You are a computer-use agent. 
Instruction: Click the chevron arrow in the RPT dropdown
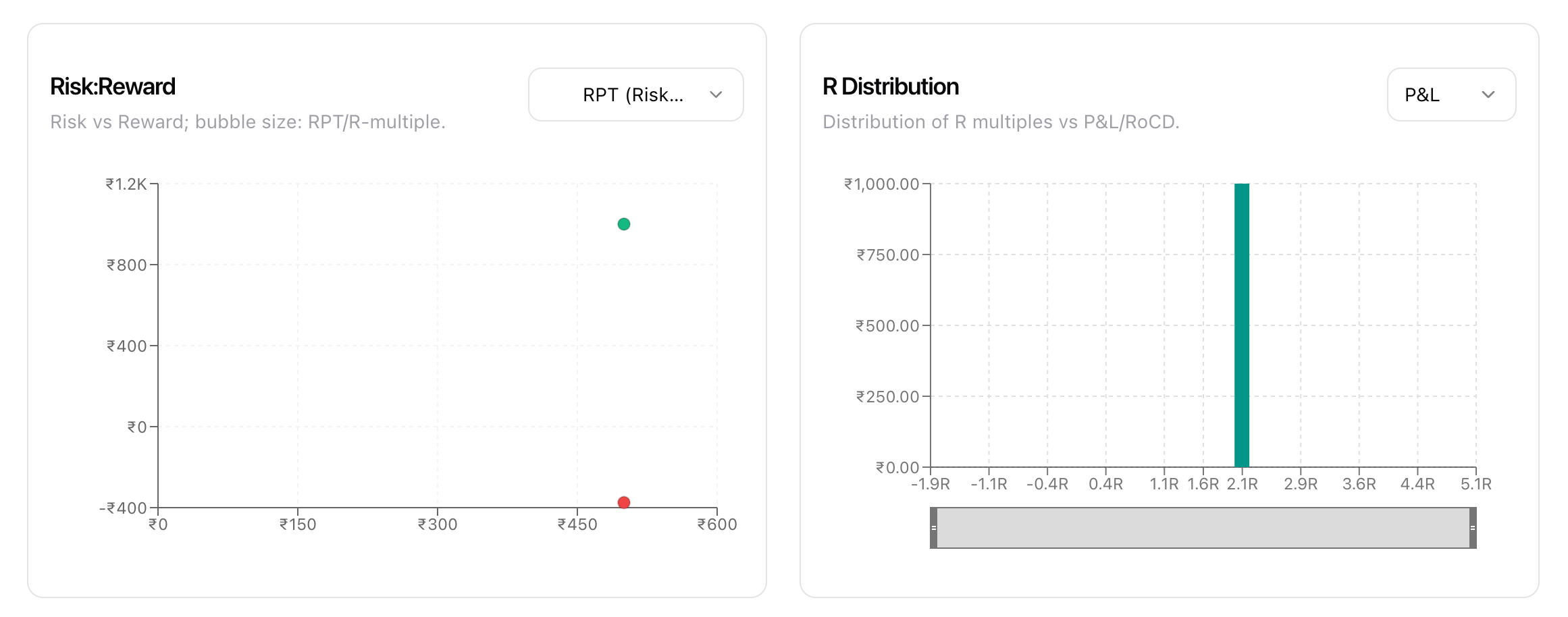pyautogui.click(x=716, y=95)
